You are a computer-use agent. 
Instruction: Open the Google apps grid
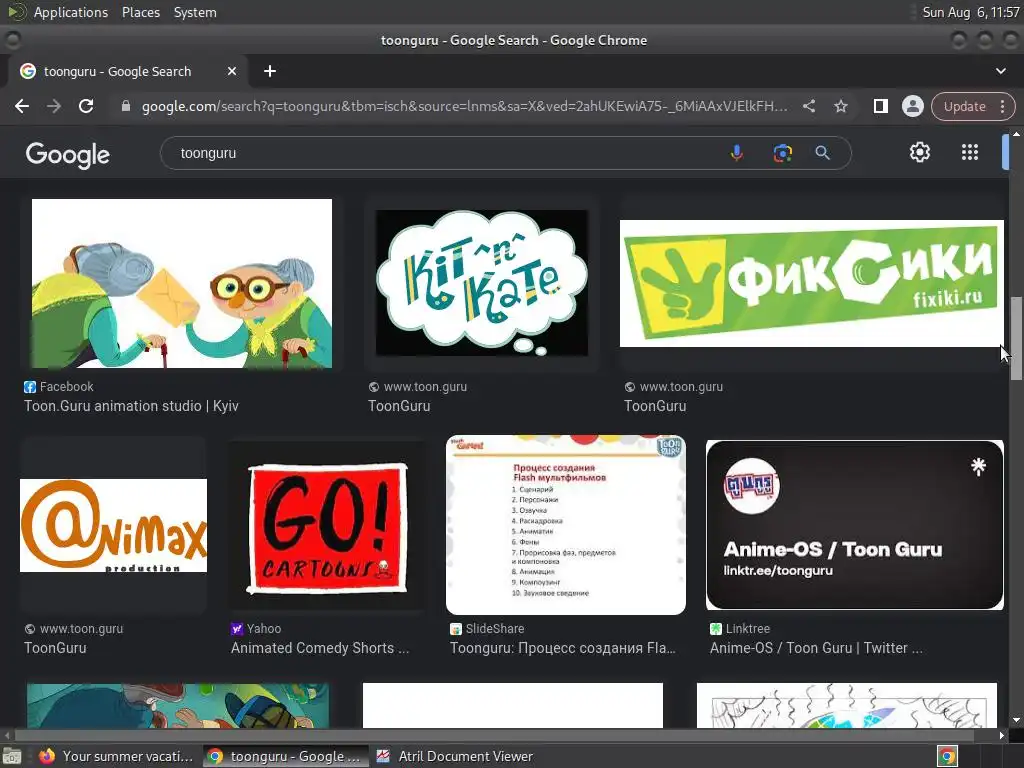tap(970, 152)
